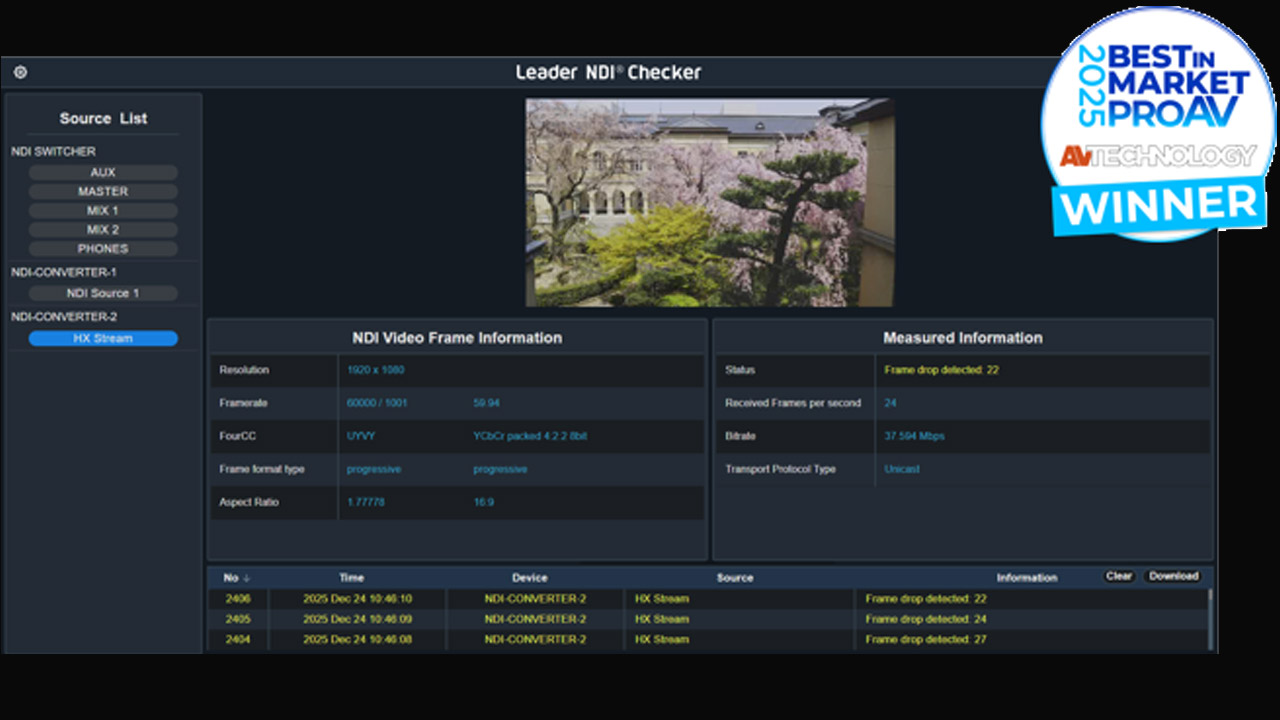Open the settings gear icon
This screenshot has width=1280, height=720.
pyautogui.click(x=20, y=72)
